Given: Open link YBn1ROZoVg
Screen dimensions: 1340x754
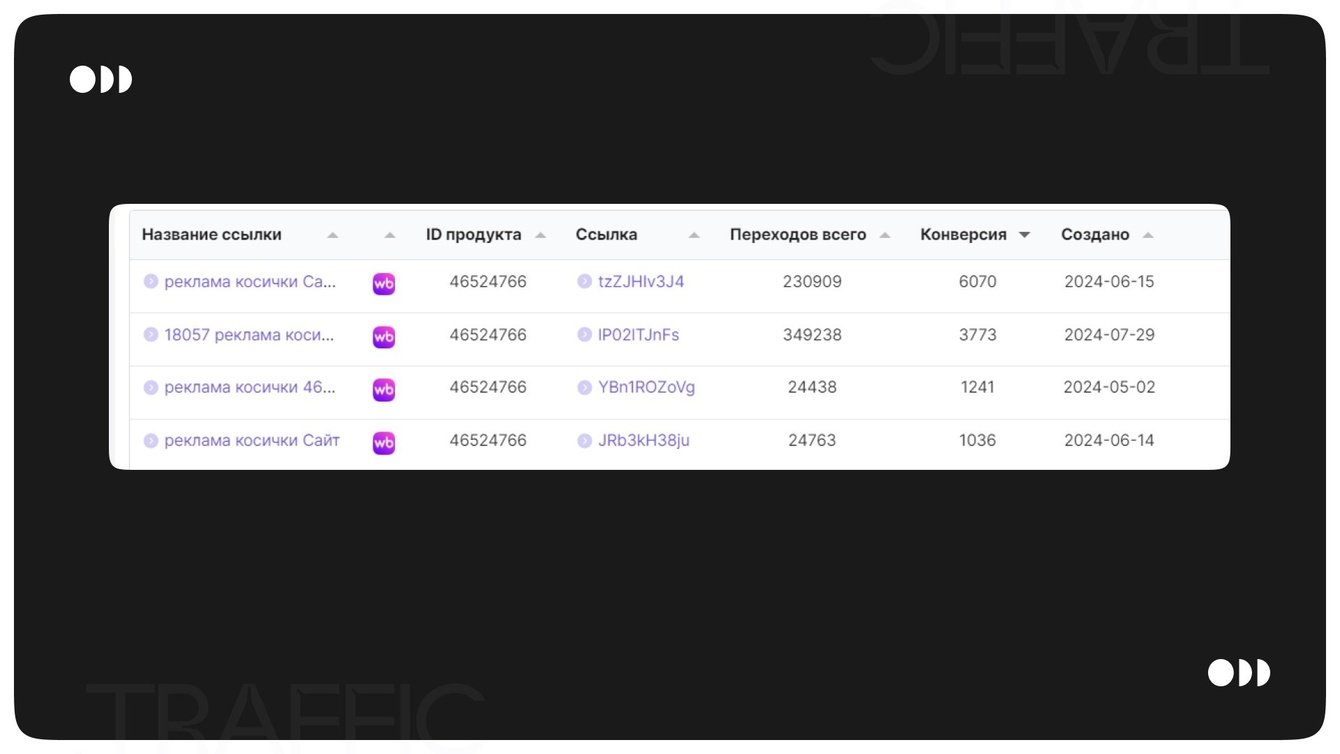Looking at the screenshot, I should pyautogui.click(x=646, y=387).
